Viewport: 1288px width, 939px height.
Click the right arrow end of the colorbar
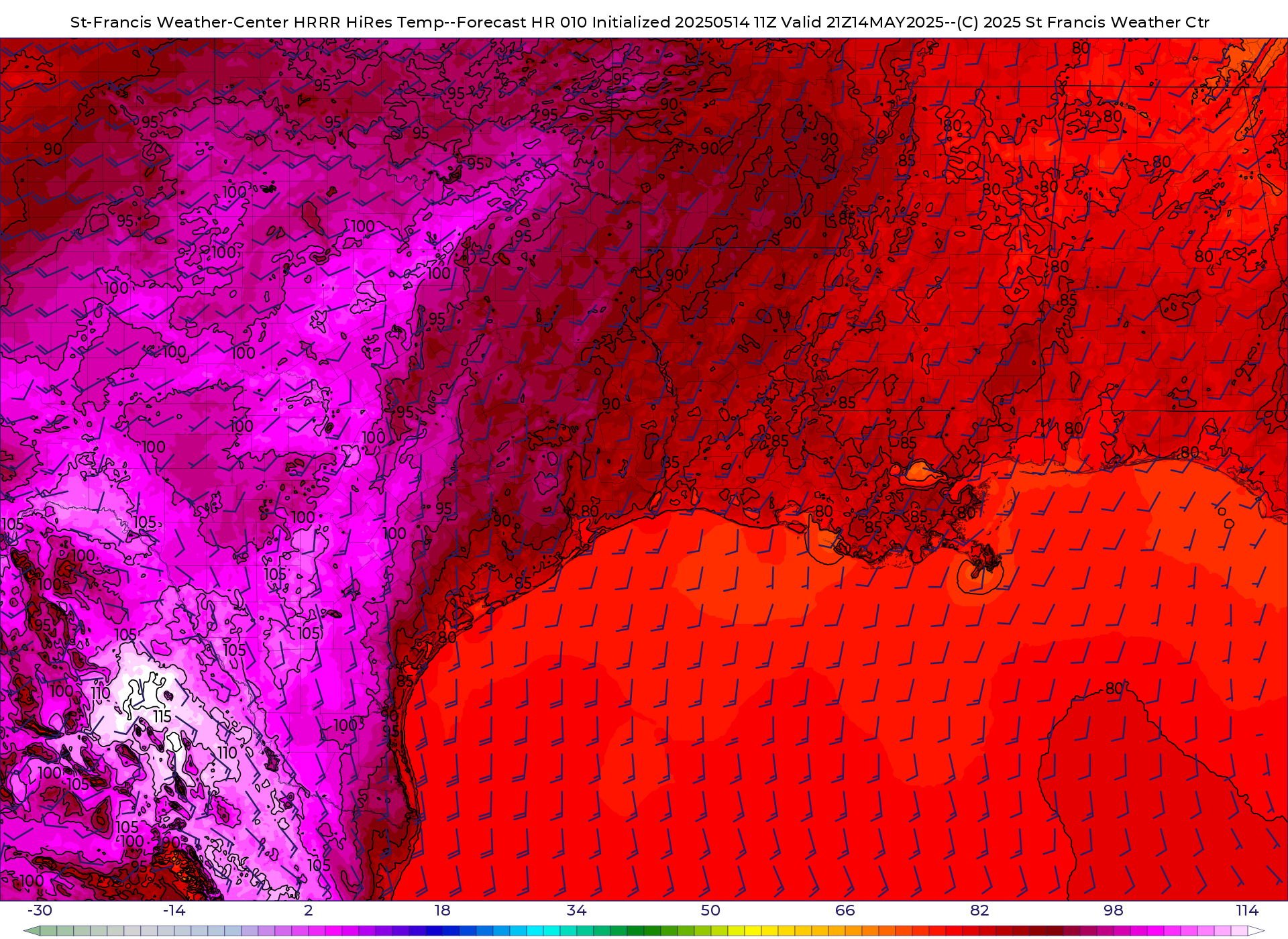(x=1256, y=931)
